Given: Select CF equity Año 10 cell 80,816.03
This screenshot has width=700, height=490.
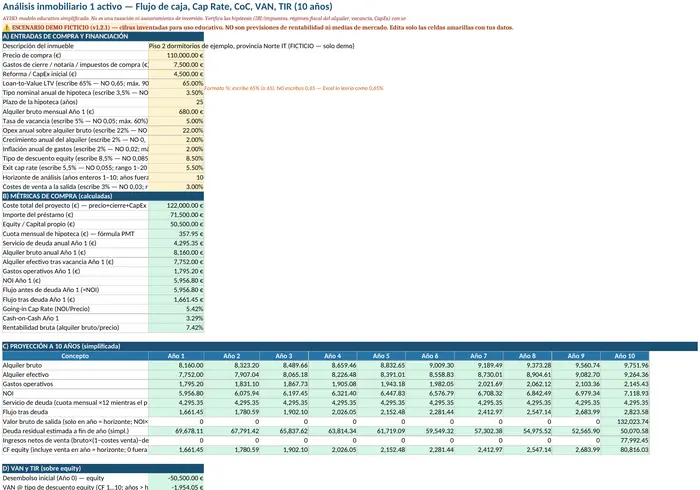Looking at the screenshot, I should (625, 450).
